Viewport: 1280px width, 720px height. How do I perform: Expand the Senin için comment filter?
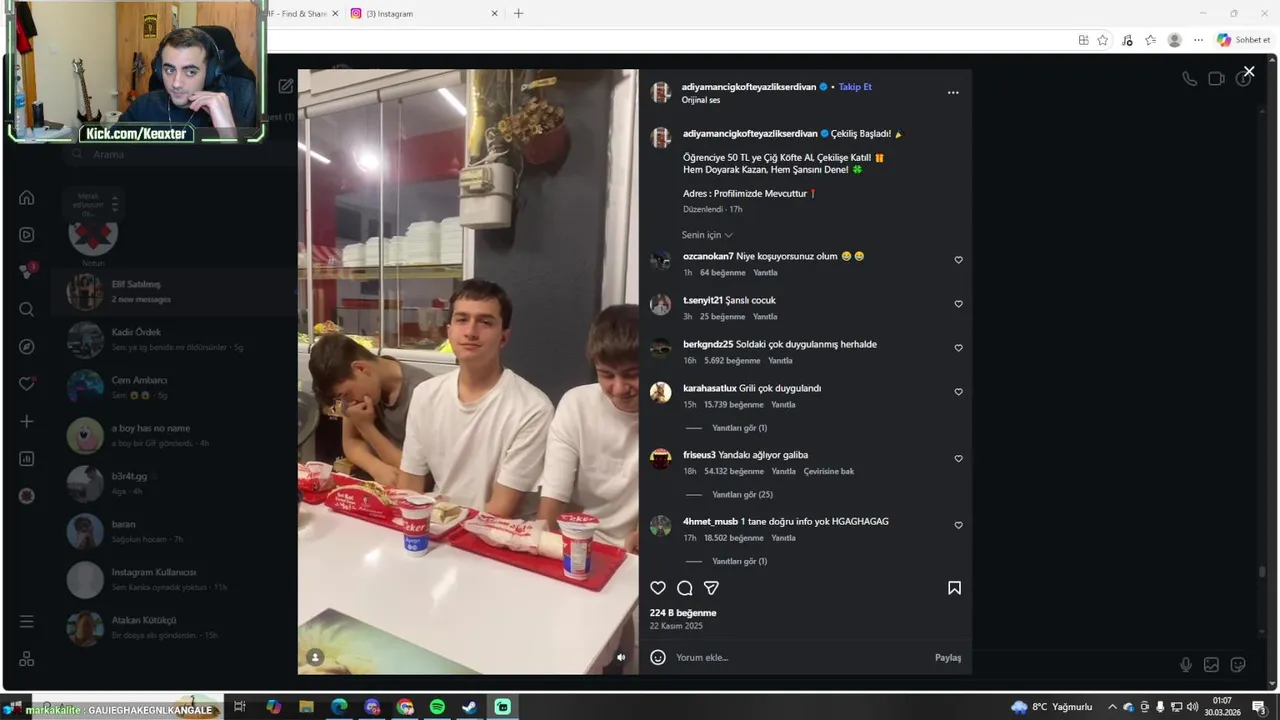pyautogui.click(x=707, y=235)
